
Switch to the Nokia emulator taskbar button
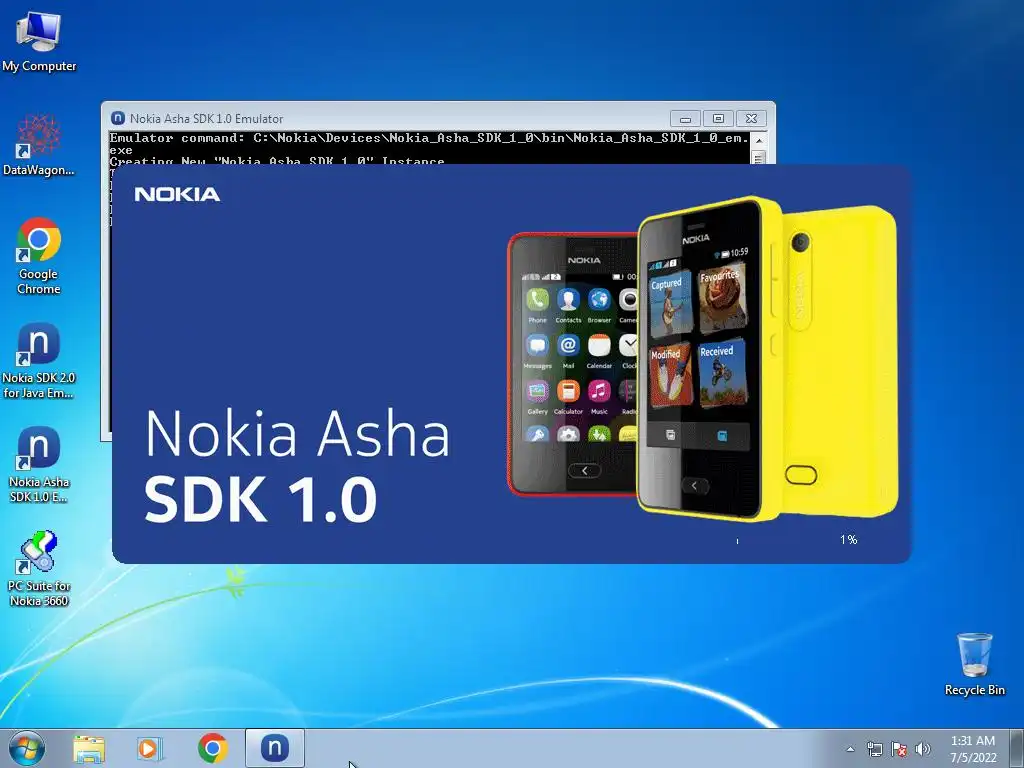pyautogui.click(x=275, y=748)
